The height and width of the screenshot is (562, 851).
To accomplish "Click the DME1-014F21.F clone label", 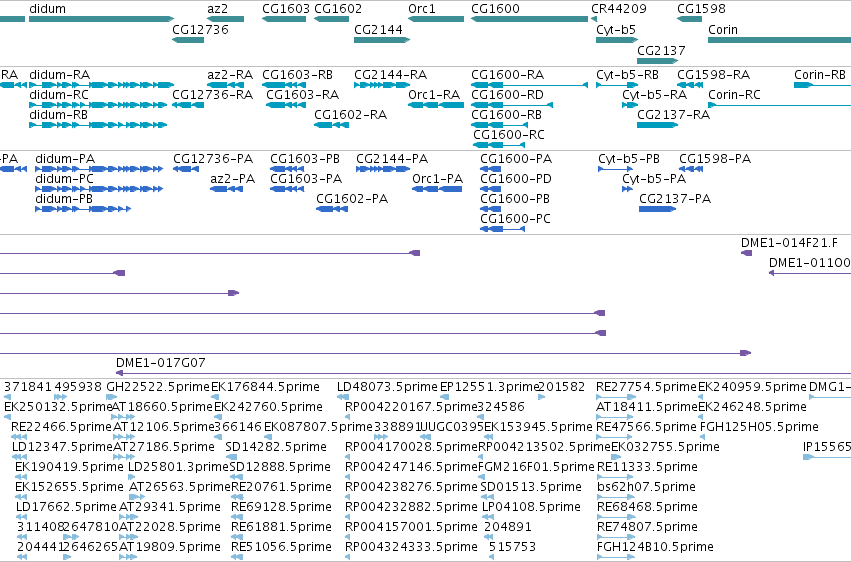I will (x=789, y=243).
